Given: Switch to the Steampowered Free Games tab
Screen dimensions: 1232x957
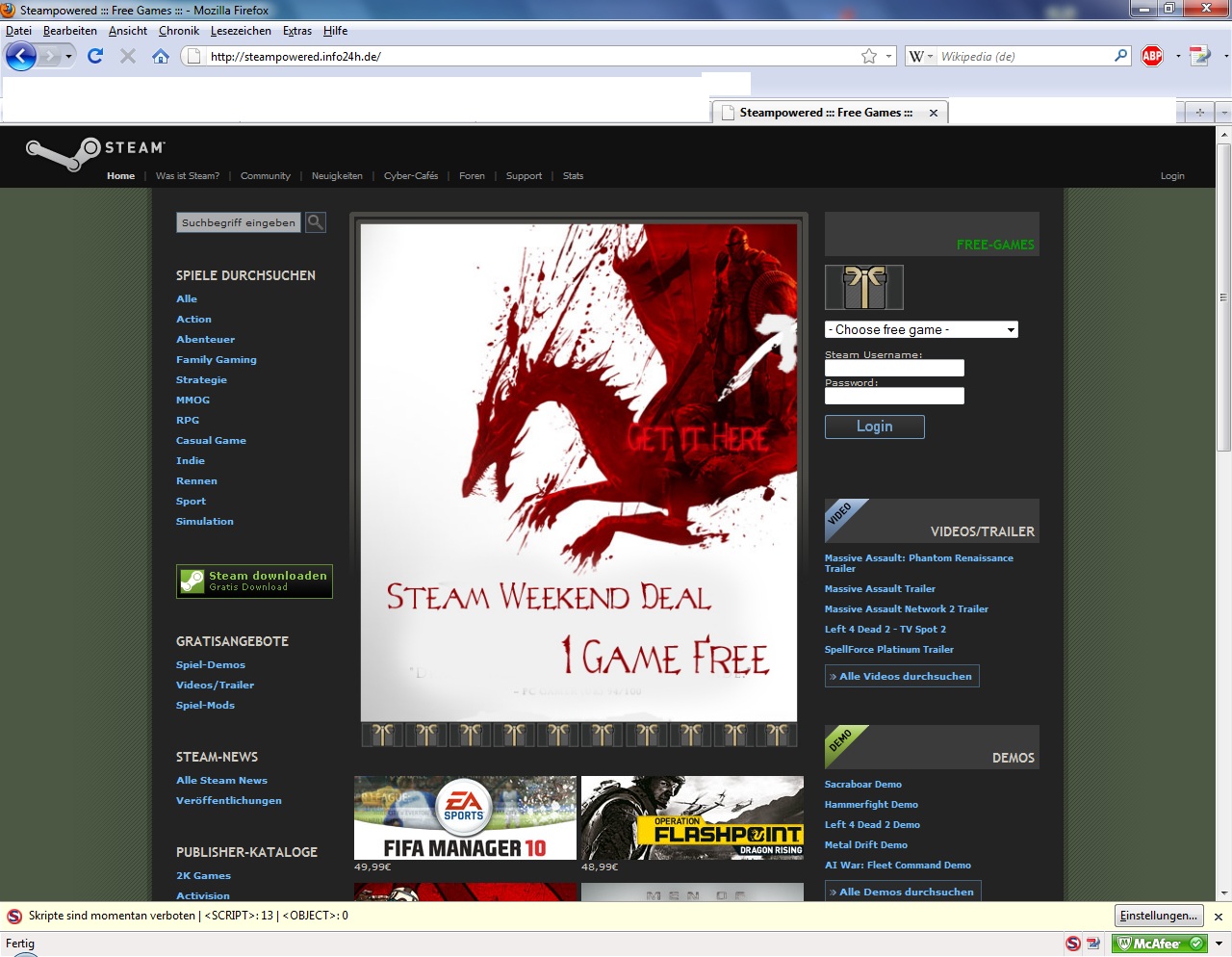Looking at the screenshot, I should 826,113.
